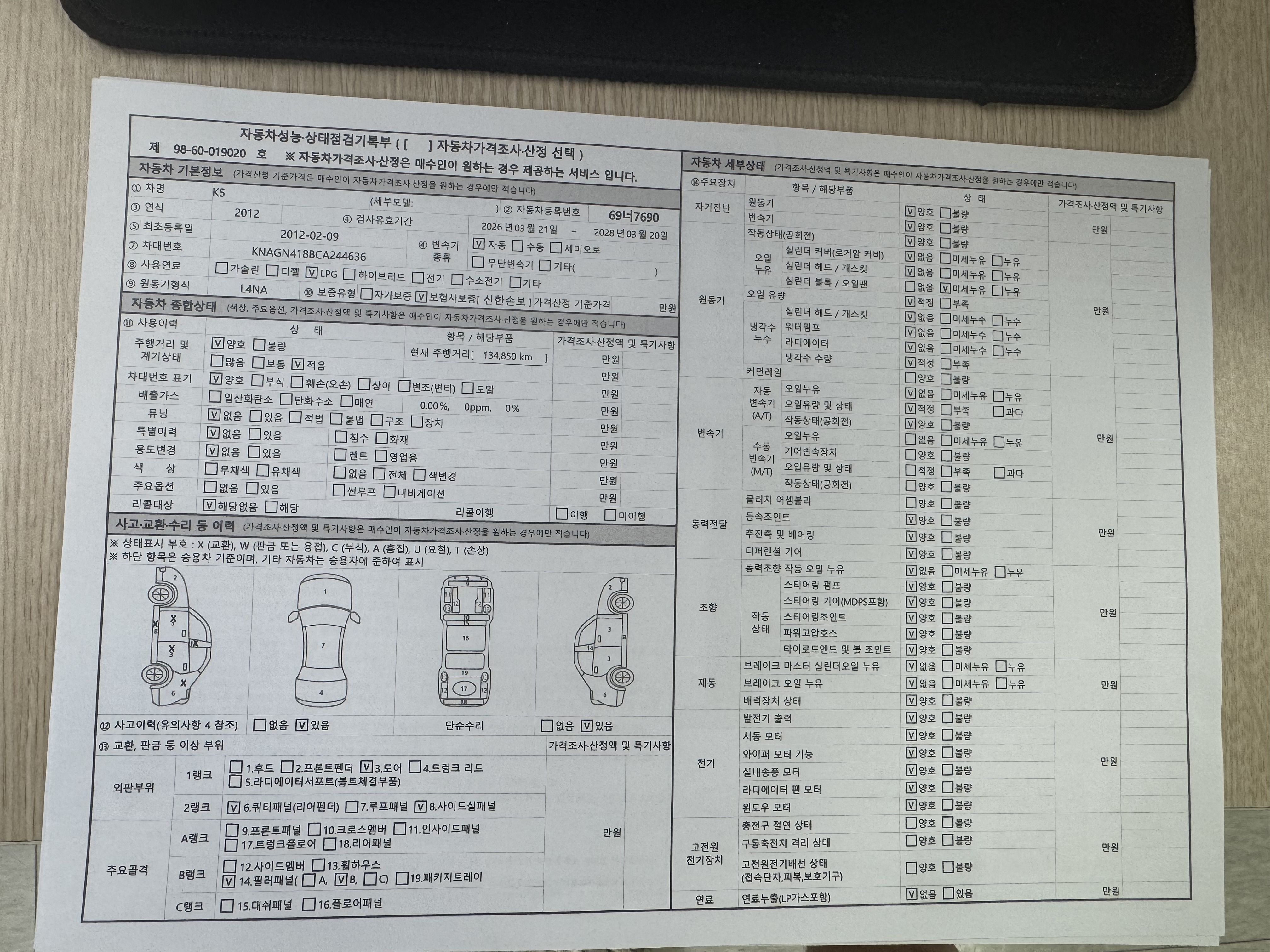Toggle 미세누유 for 실린더 블록 / 오일팬
This screenshot has height=952, width=1270.
tap(946, 289)
